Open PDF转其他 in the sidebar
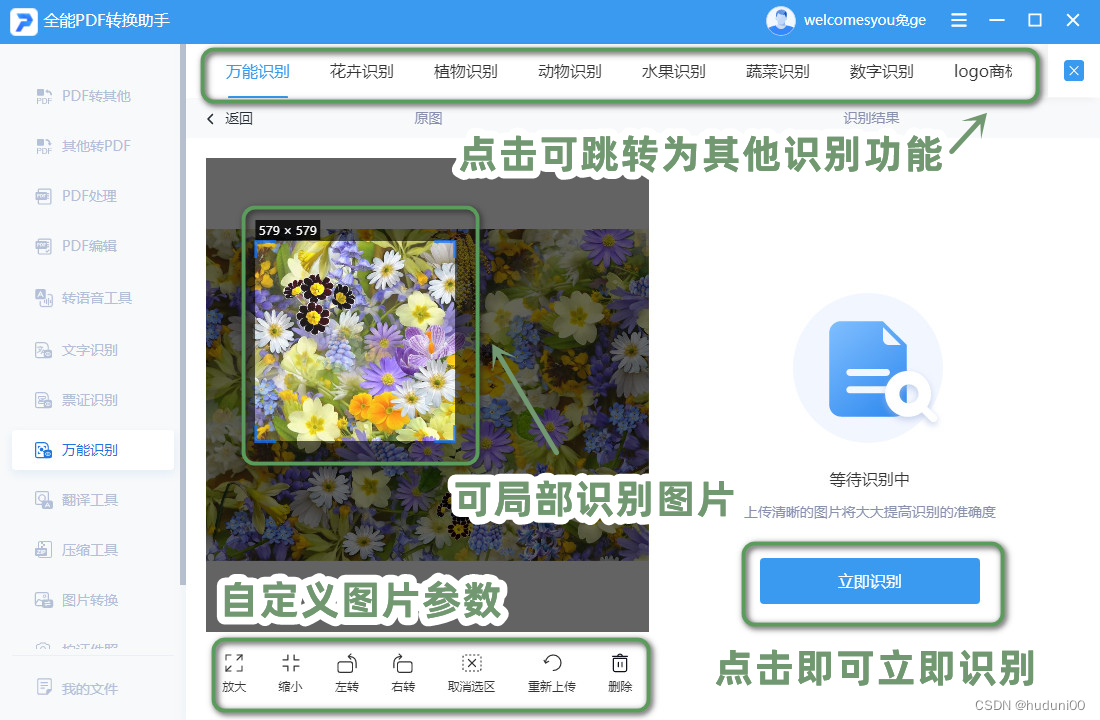This screenshot has width=1100, height=720. 96,96
